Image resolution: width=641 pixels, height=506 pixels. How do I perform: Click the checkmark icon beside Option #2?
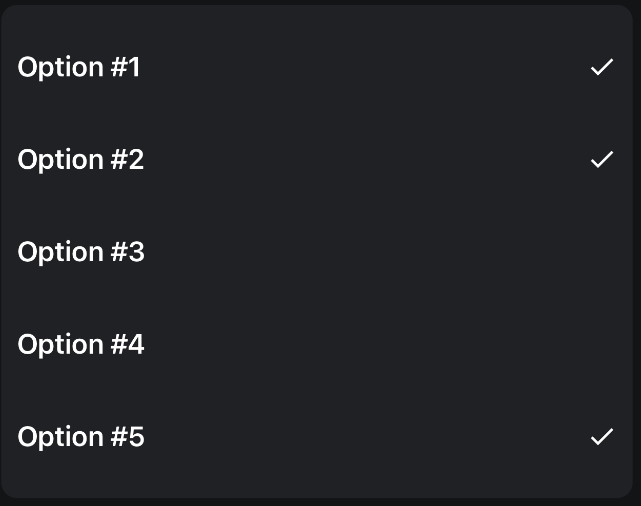pos(601,160)
